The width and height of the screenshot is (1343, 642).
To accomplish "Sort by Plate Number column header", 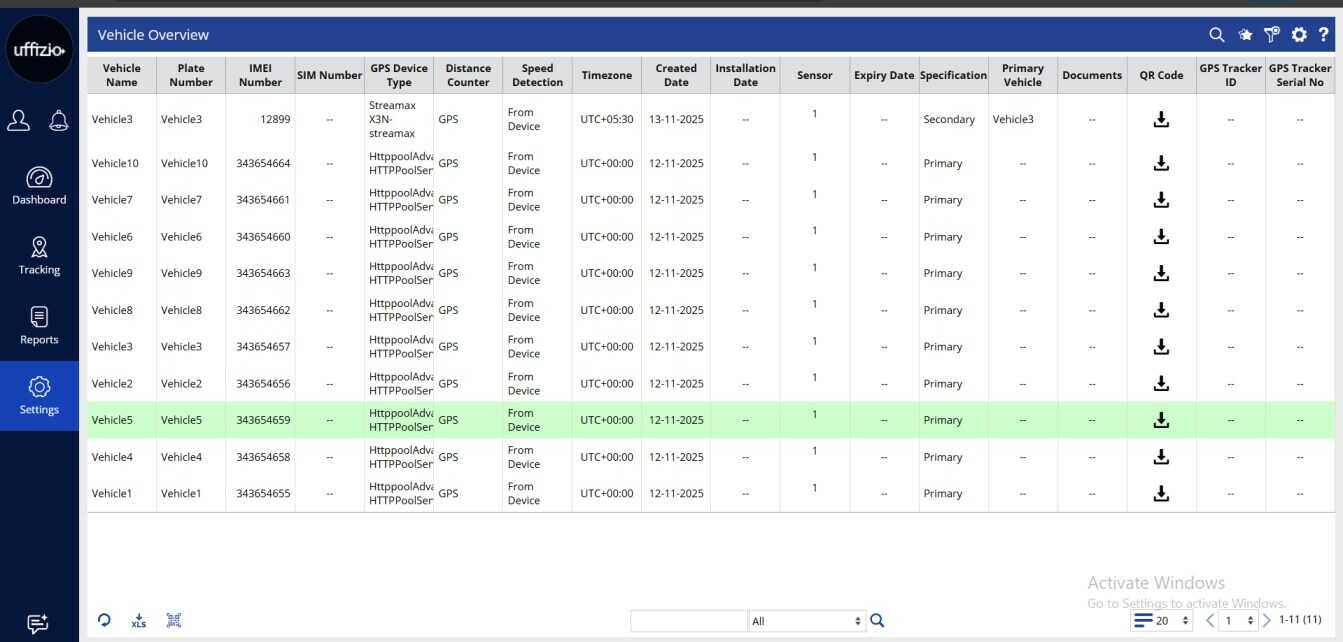I will pyautogui.click(x=191, y=75).
